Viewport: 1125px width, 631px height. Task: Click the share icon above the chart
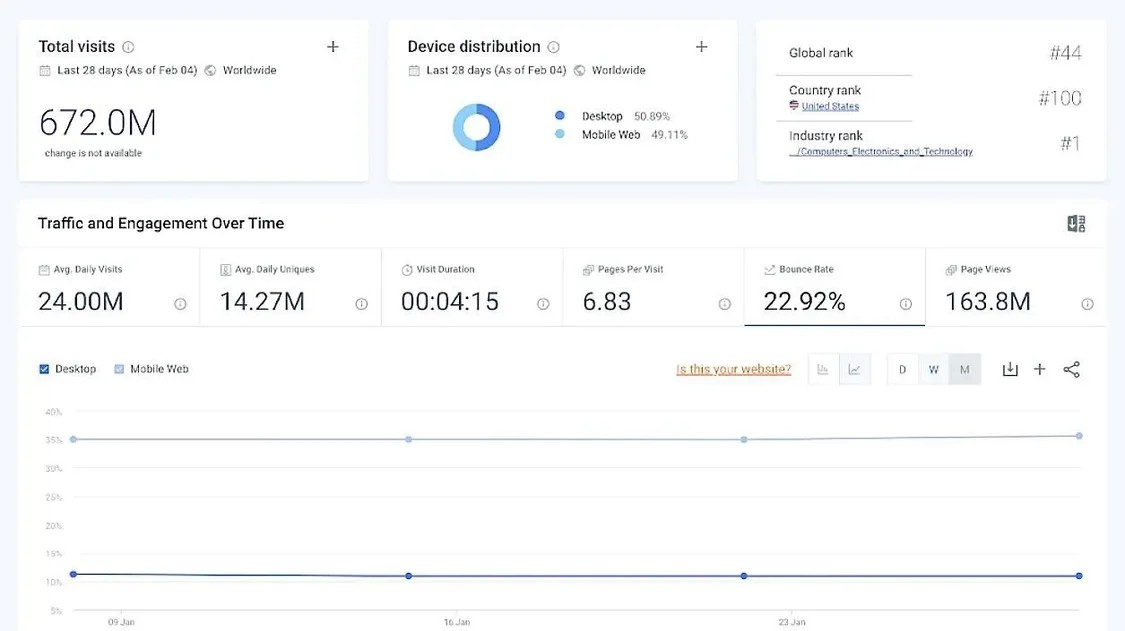point(1071,370)
